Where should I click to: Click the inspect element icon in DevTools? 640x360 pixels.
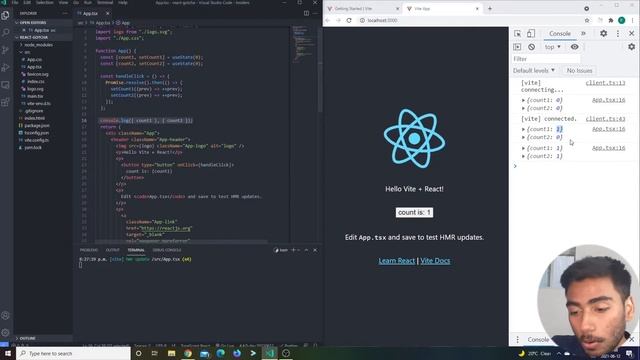[517, 33]
